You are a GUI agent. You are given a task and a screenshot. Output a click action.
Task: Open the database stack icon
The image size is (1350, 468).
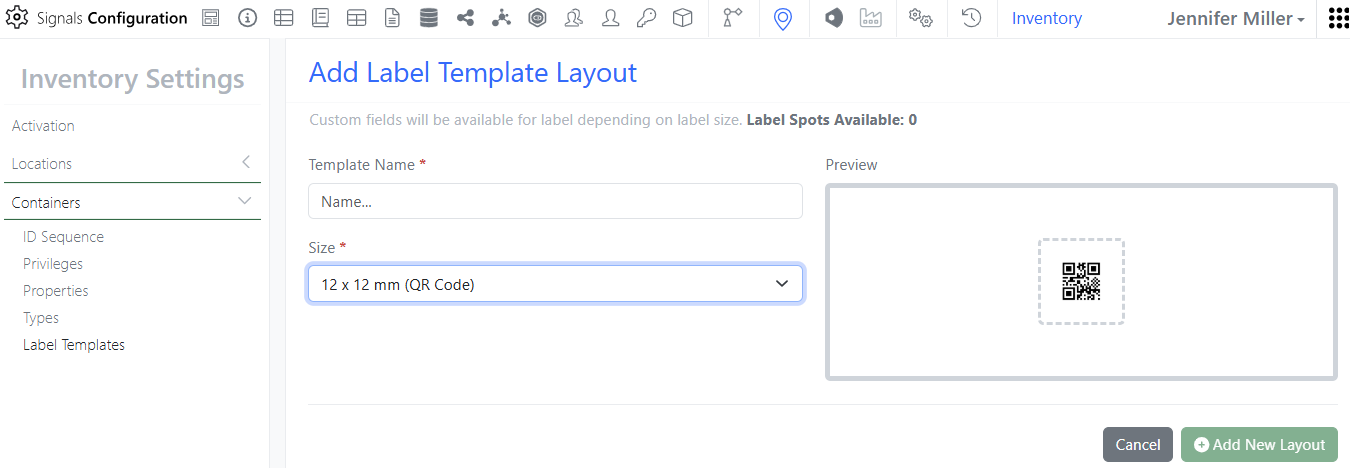[429, 18]
